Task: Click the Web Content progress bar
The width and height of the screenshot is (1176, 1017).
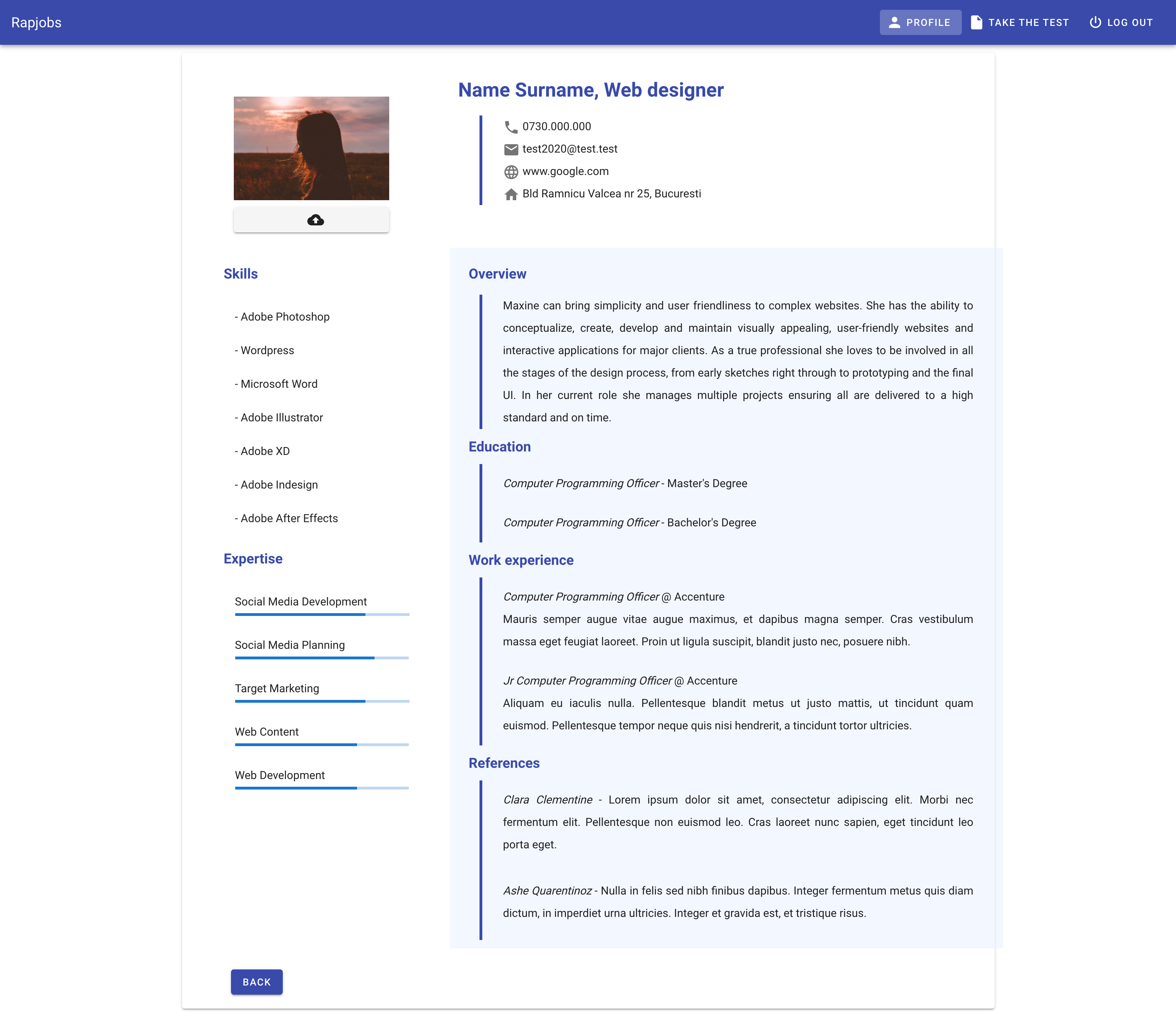Action: [322, 745]
